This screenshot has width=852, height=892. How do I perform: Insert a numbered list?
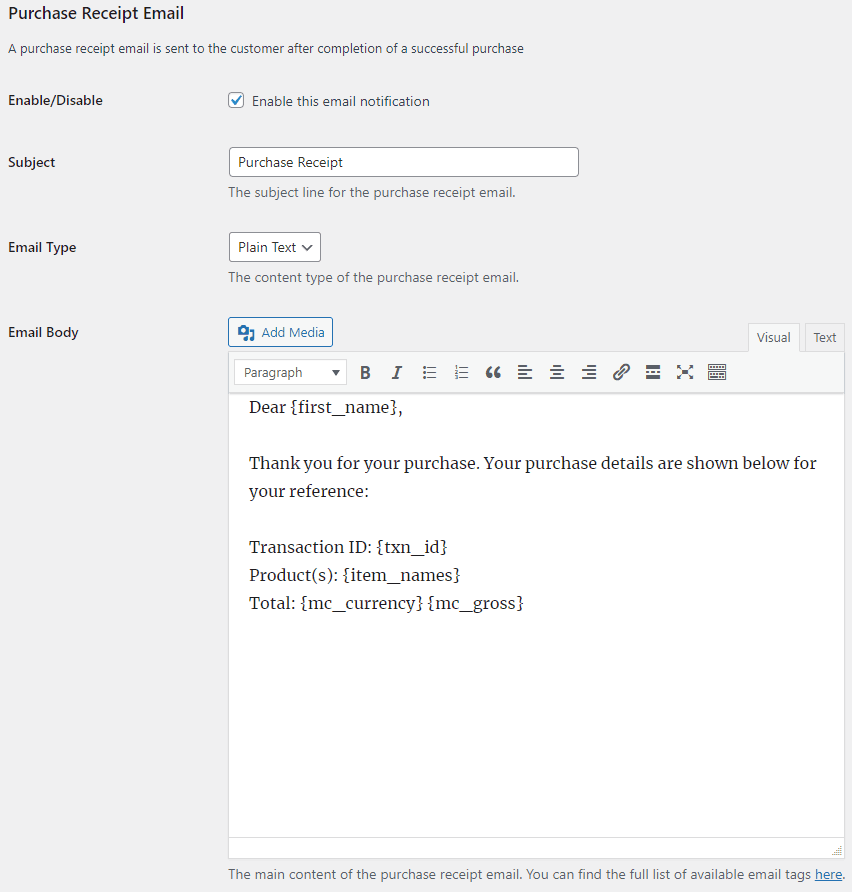461,372
